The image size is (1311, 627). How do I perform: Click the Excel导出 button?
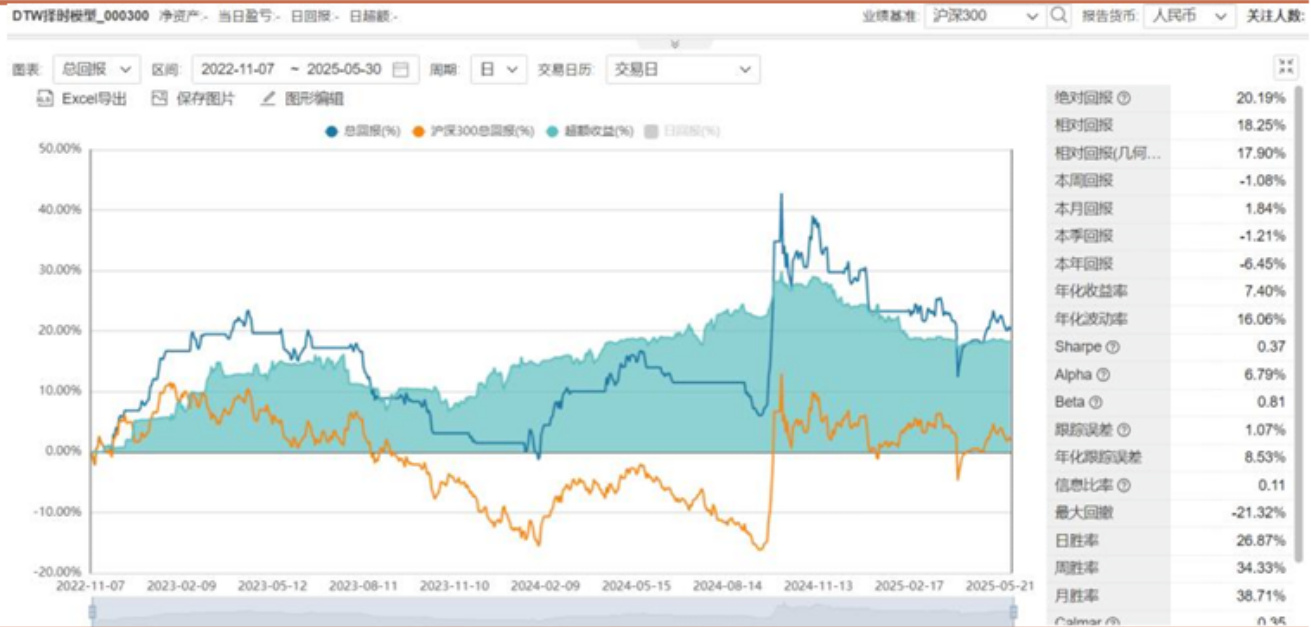pyautogui.click(x=83, y=99)
